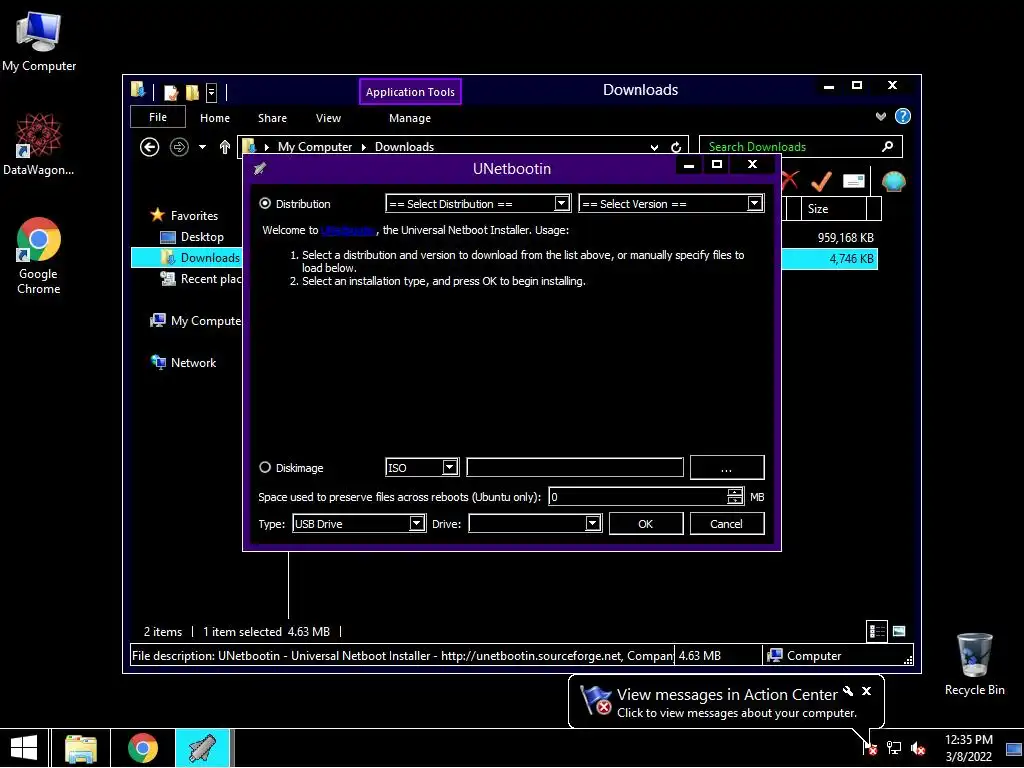This screenshot has height=768, width=1024.
Task: Open the recent locations dropdown arrow
Action: (x=202, y=147)
